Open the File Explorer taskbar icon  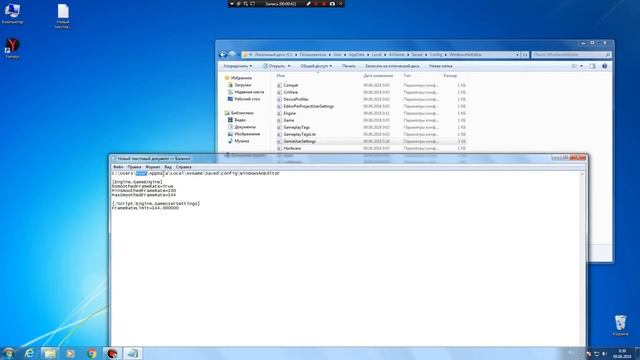50,353
